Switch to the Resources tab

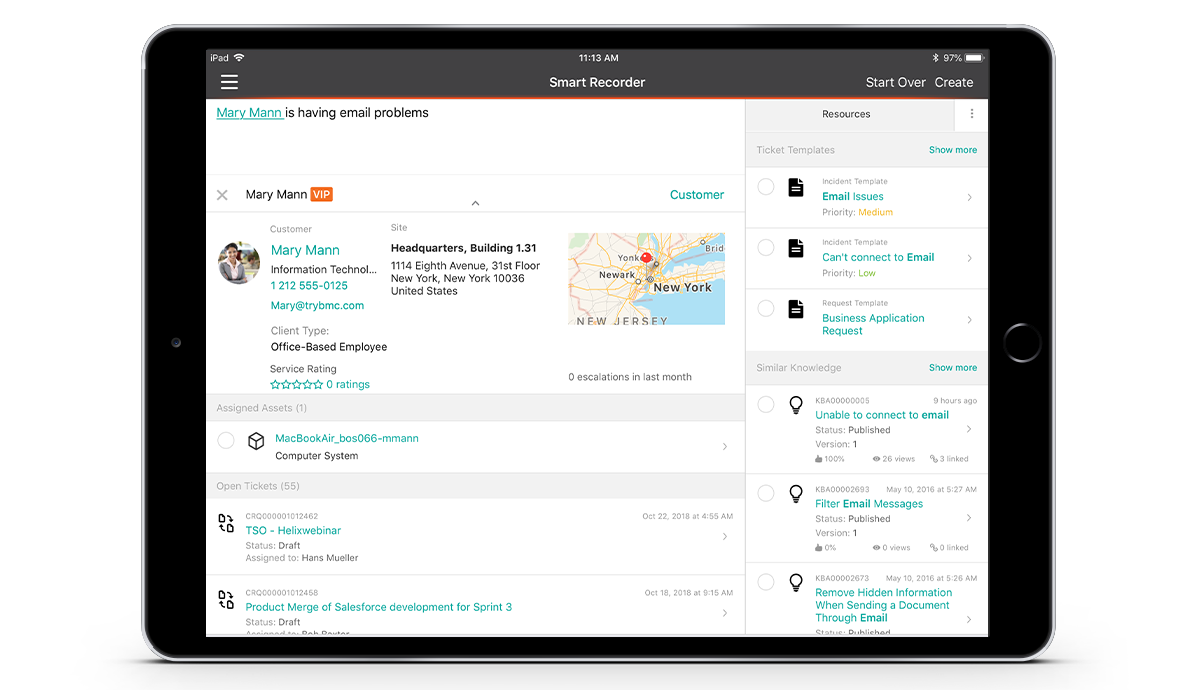point(846,114)
